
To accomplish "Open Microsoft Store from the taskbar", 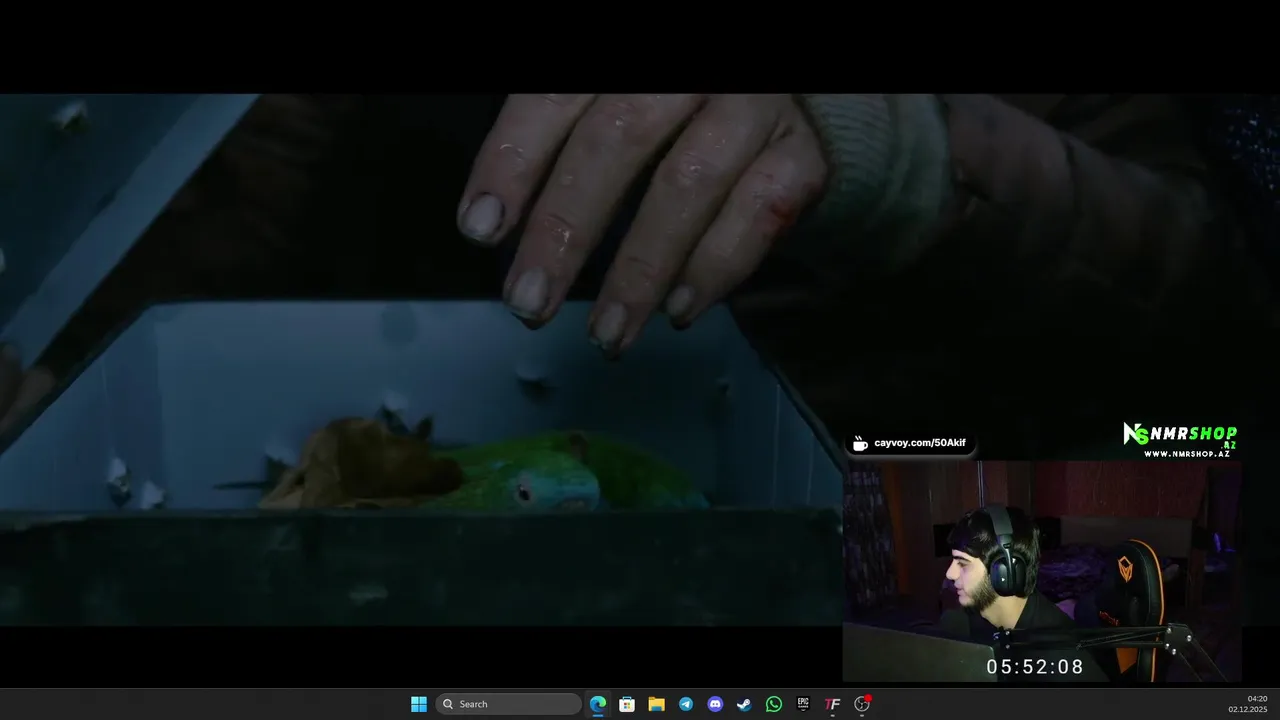I will [627, 704].
